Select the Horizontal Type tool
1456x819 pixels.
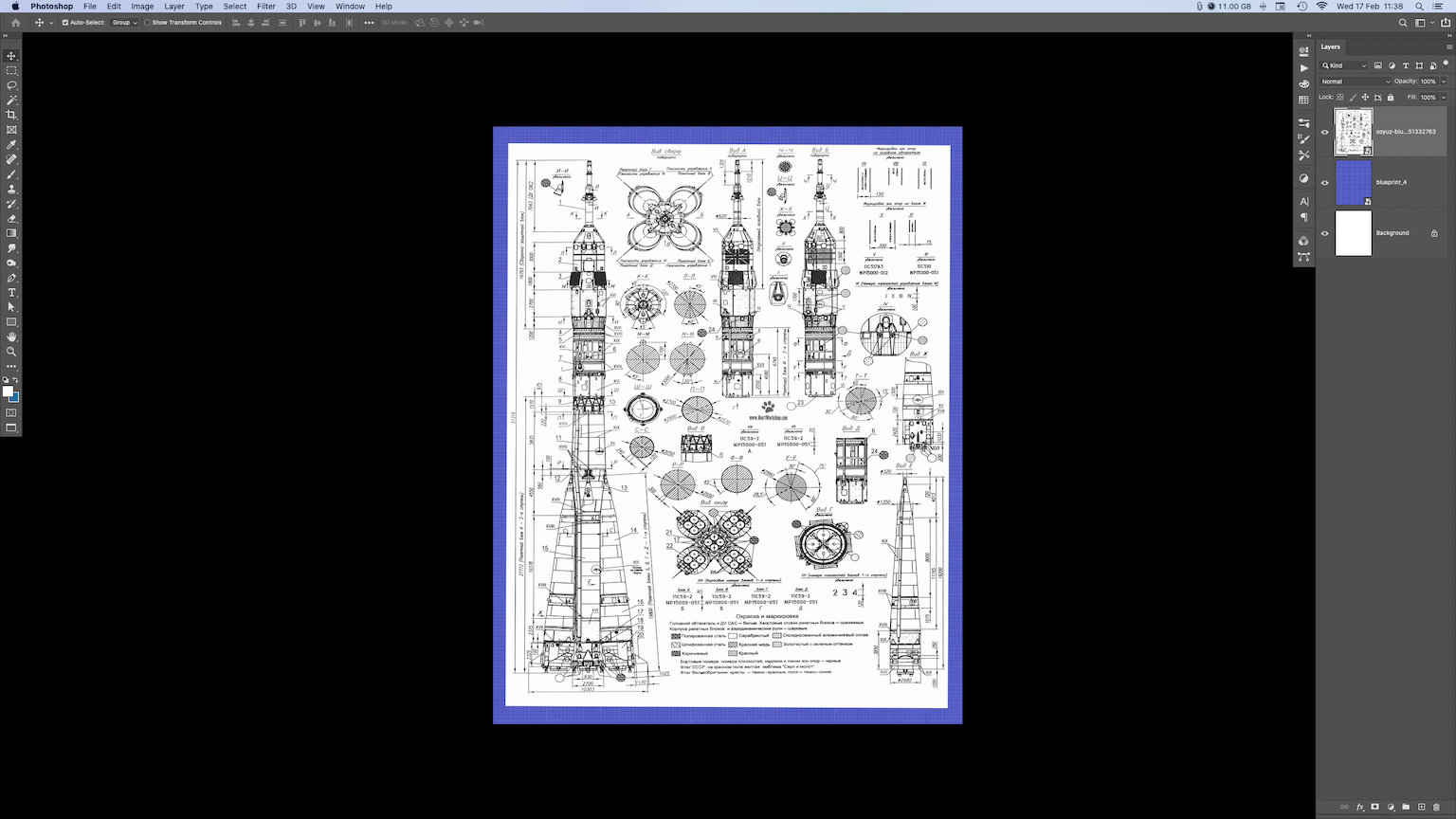tap(11, 293)
